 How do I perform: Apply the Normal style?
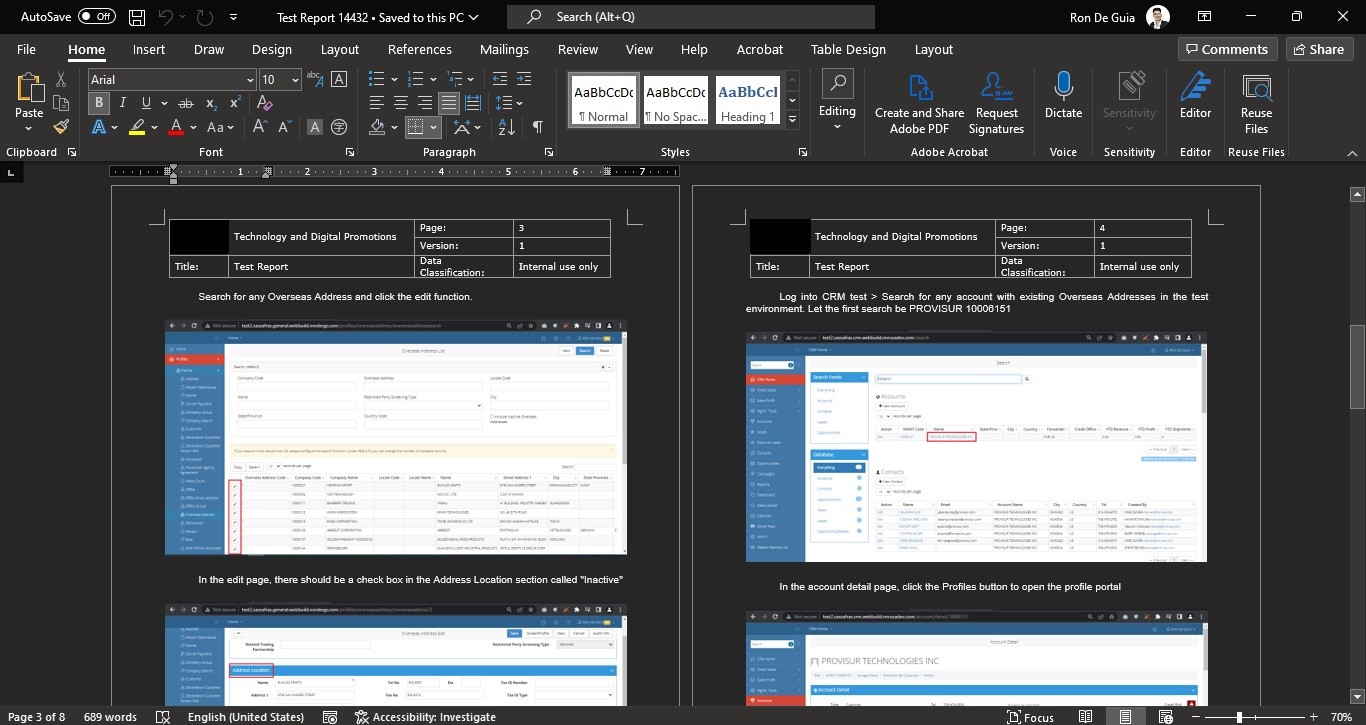point(603,100)
